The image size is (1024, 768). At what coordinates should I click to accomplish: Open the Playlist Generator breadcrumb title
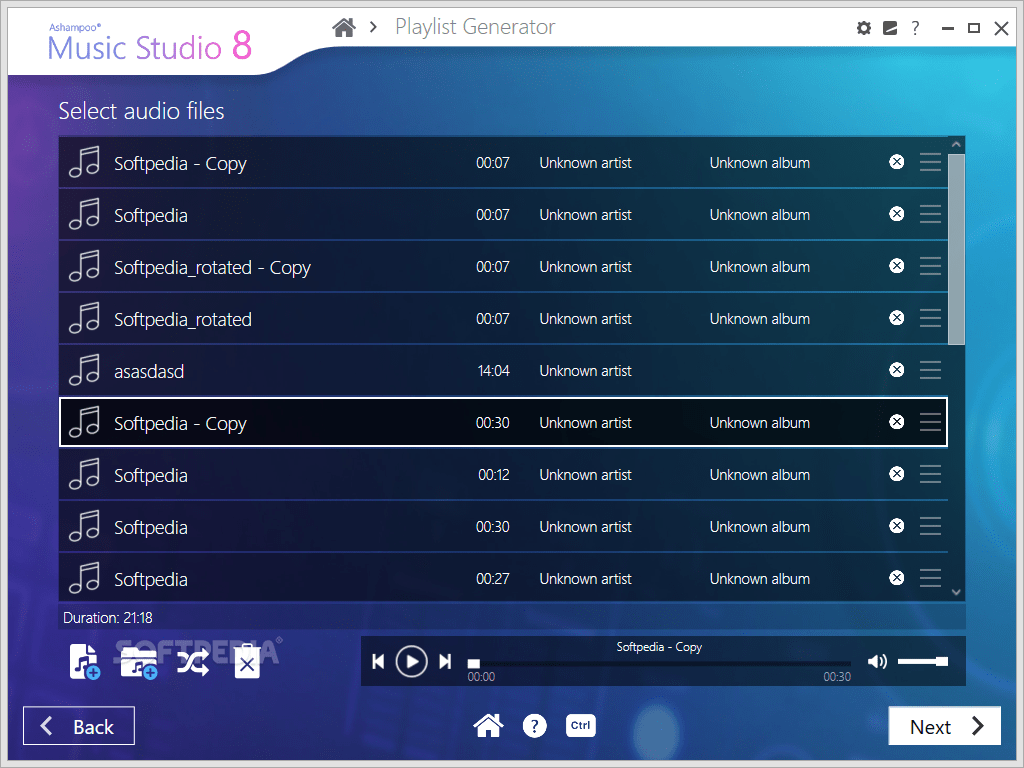coord(474,27)
